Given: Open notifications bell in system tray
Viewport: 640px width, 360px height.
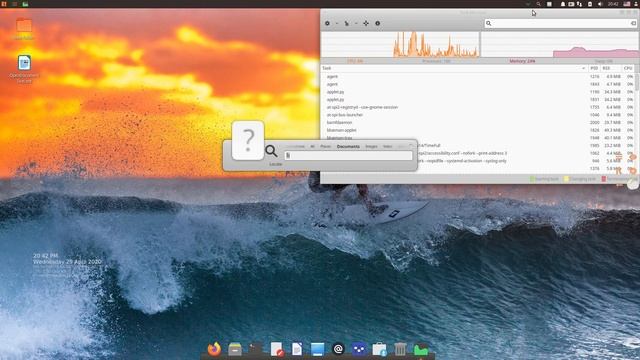Looking at the screenshot, I should tap(562, 4).
